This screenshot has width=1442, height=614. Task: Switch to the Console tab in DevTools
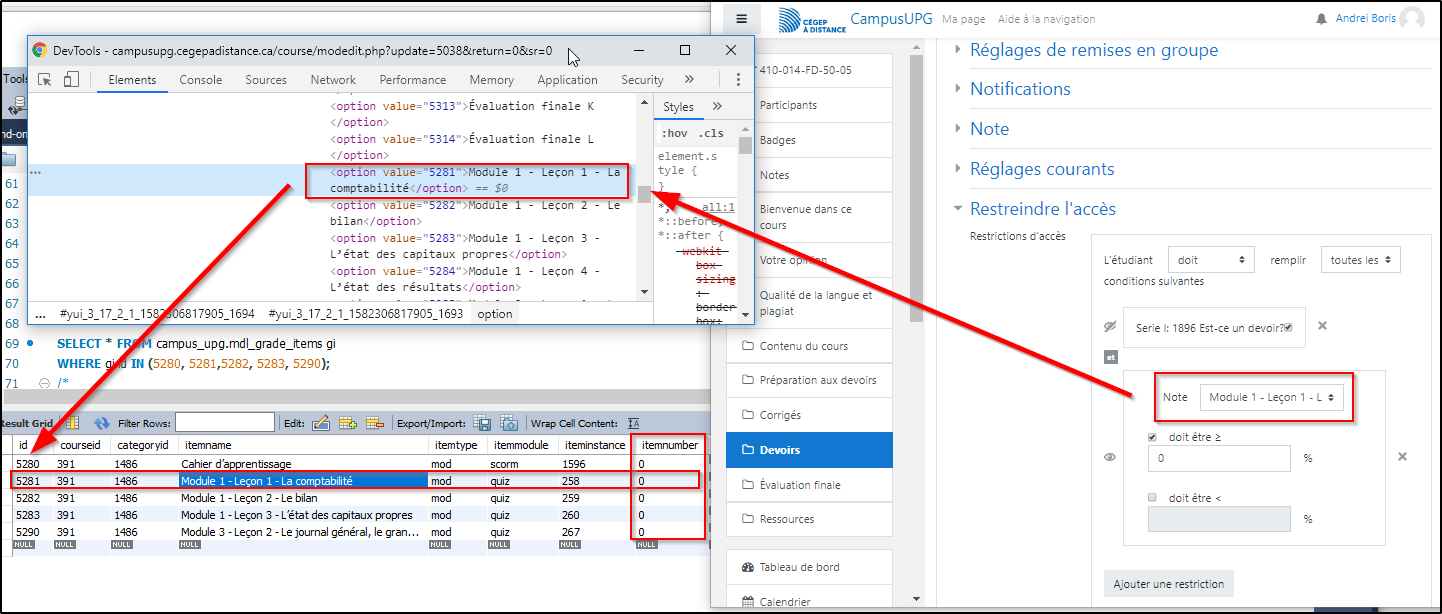(201, 80)
